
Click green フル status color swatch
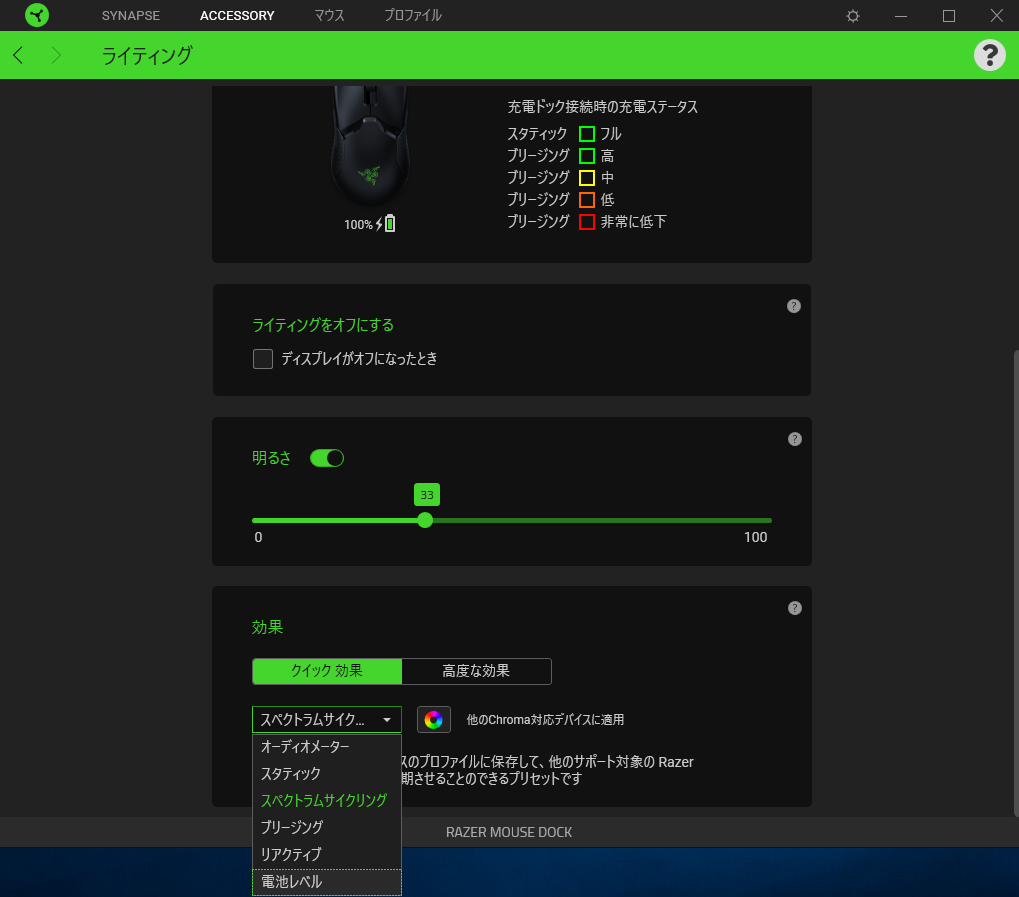click(586, 134)
